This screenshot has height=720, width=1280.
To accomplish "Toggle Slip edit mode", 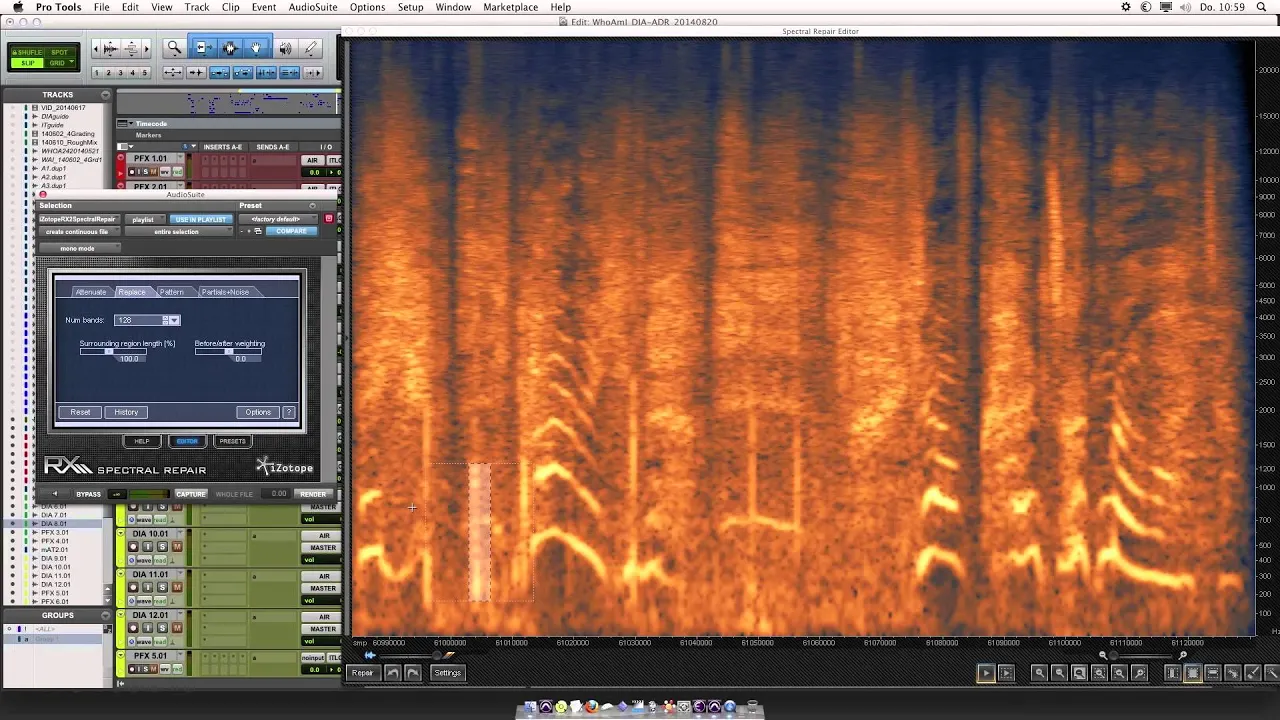I will point(28,63).
